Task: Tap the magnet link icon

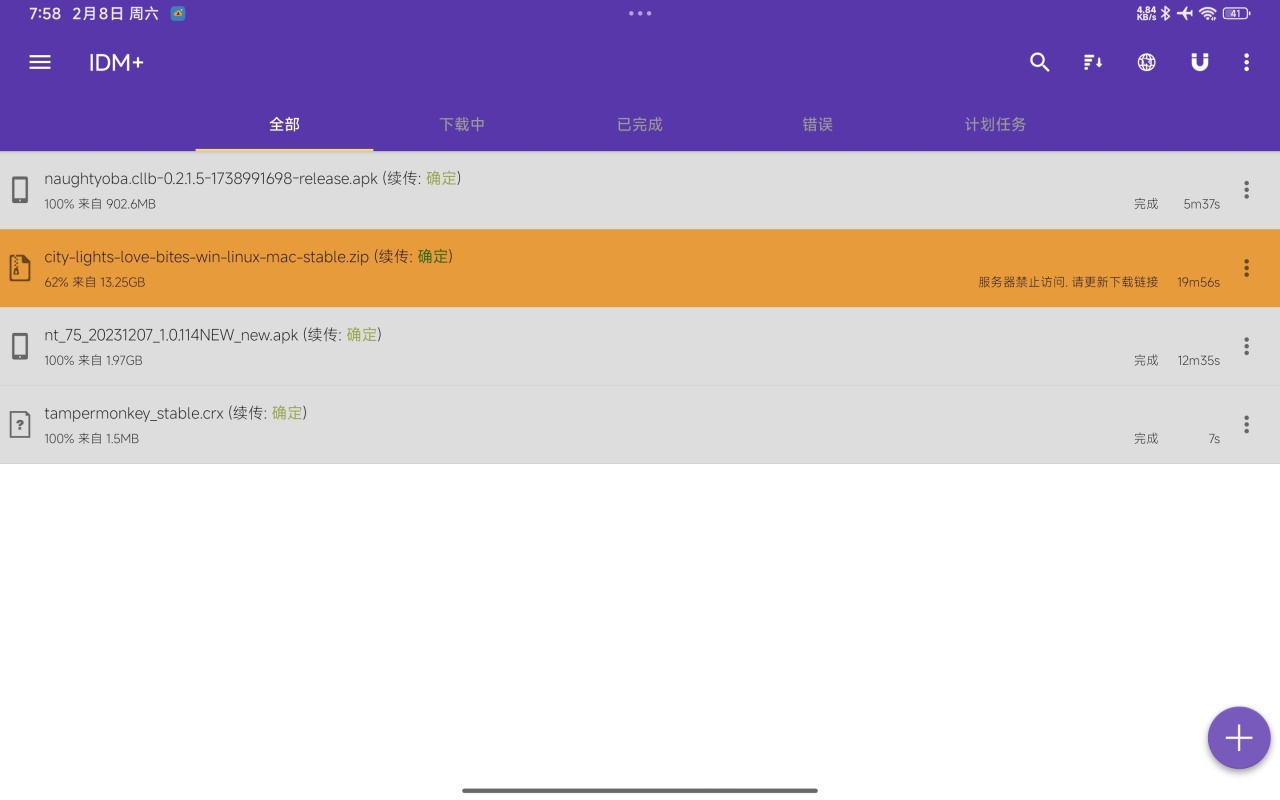Action: [x=1200, y=62]
